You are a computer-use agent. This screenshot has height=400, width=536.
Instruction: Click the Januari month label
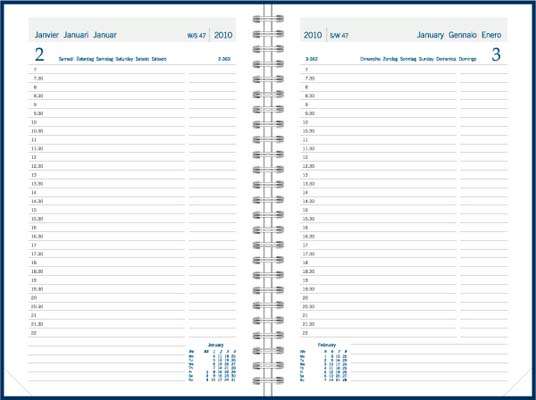(76, 35)
